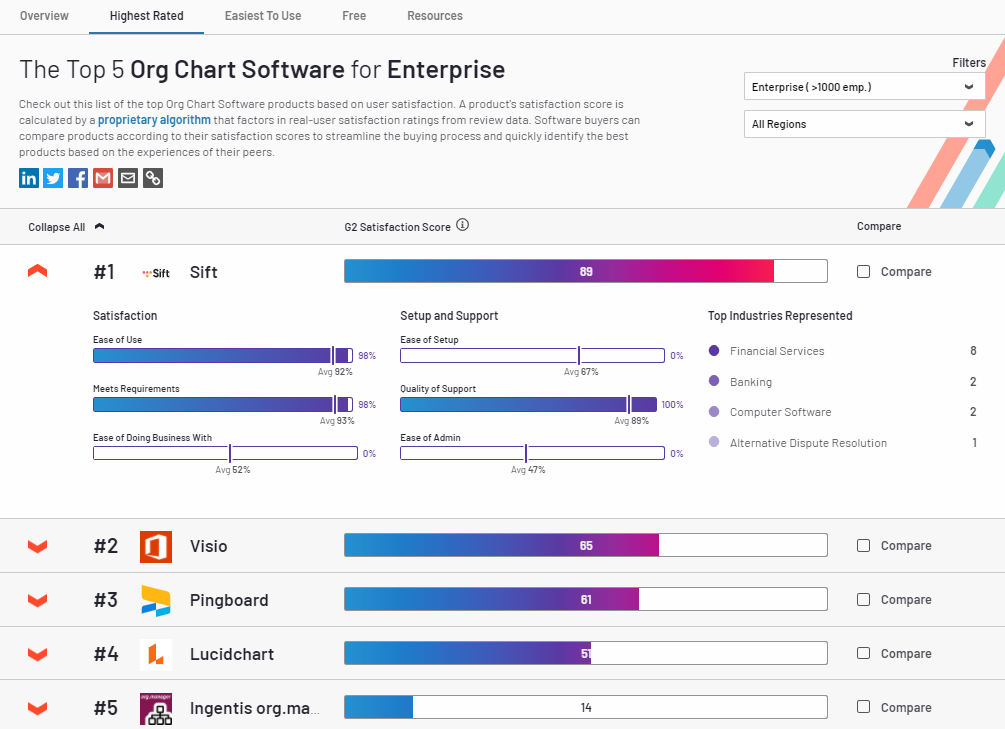Viewport: 1005px width, 729px height.
Task: Click the Banking industry dot
Action: (714, 381)
